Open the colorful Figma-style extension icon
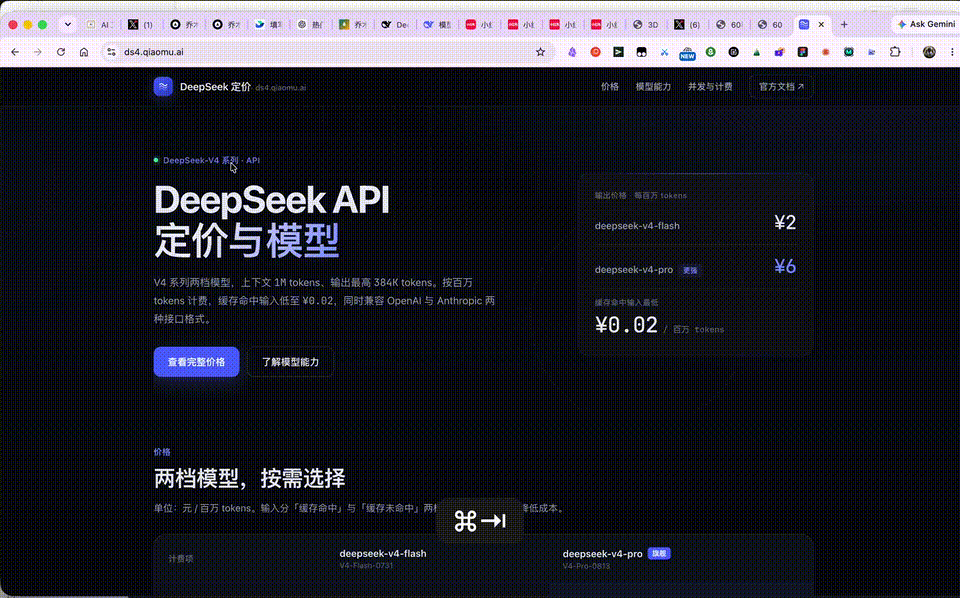This screenshot has height=598, width=960. coord(803,52)
